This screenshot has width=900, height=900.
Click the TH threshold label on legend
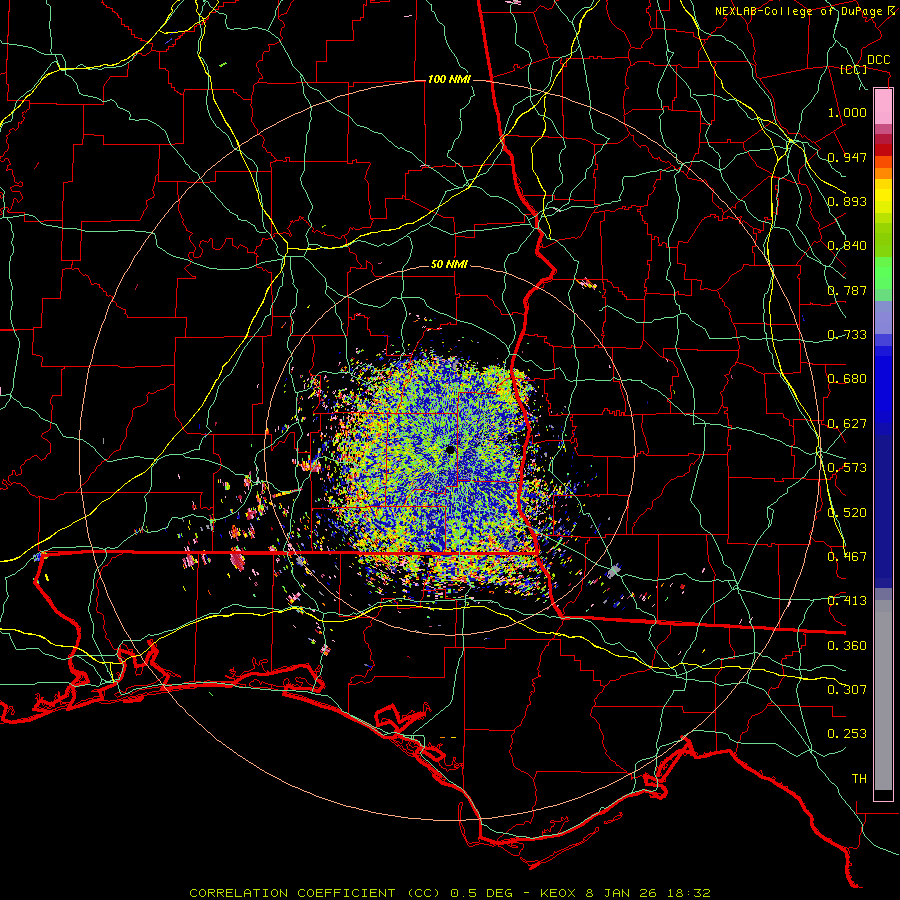tap(859, 779)
